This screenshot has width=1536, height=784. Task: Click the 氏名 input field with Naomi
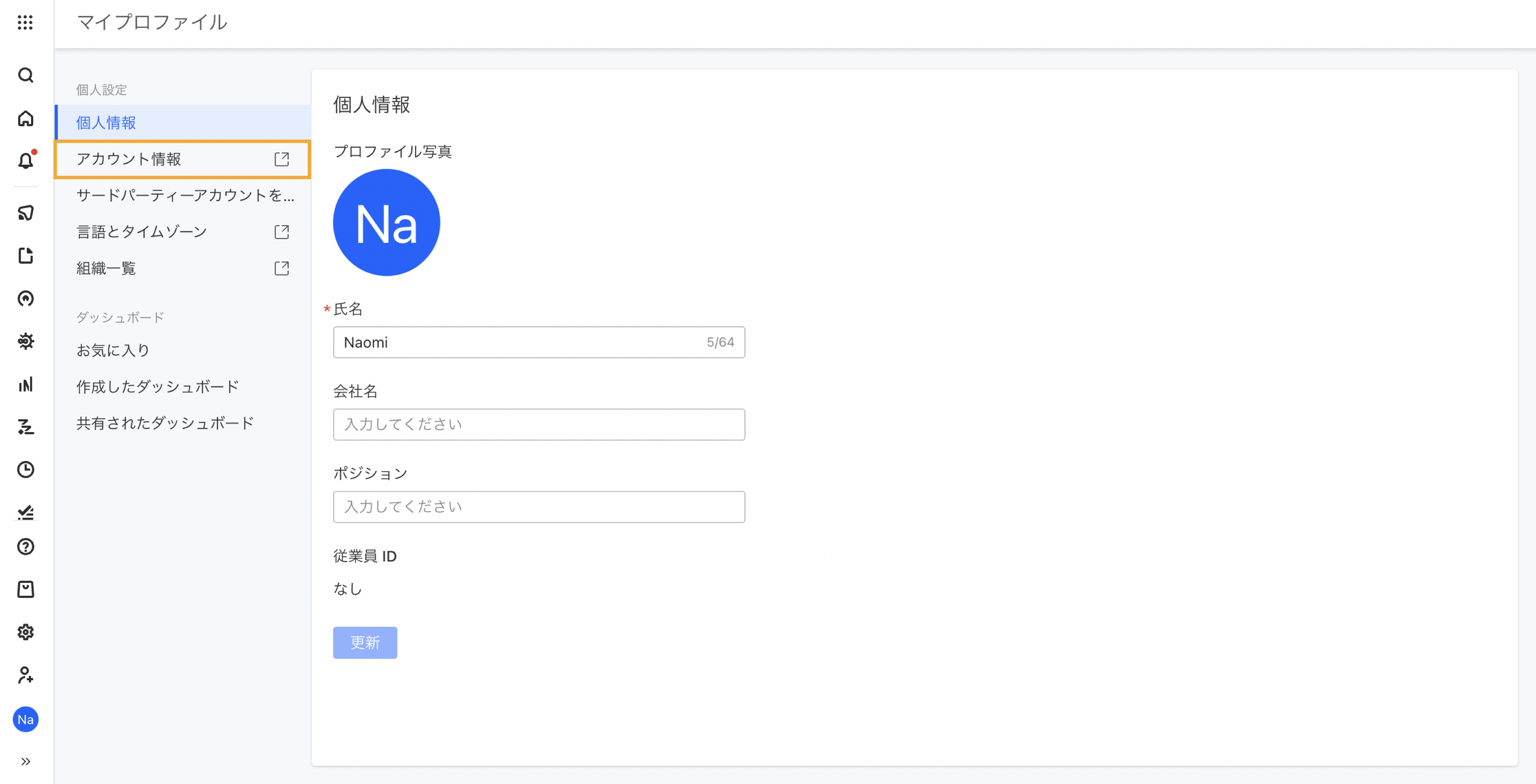click(519, 342)
